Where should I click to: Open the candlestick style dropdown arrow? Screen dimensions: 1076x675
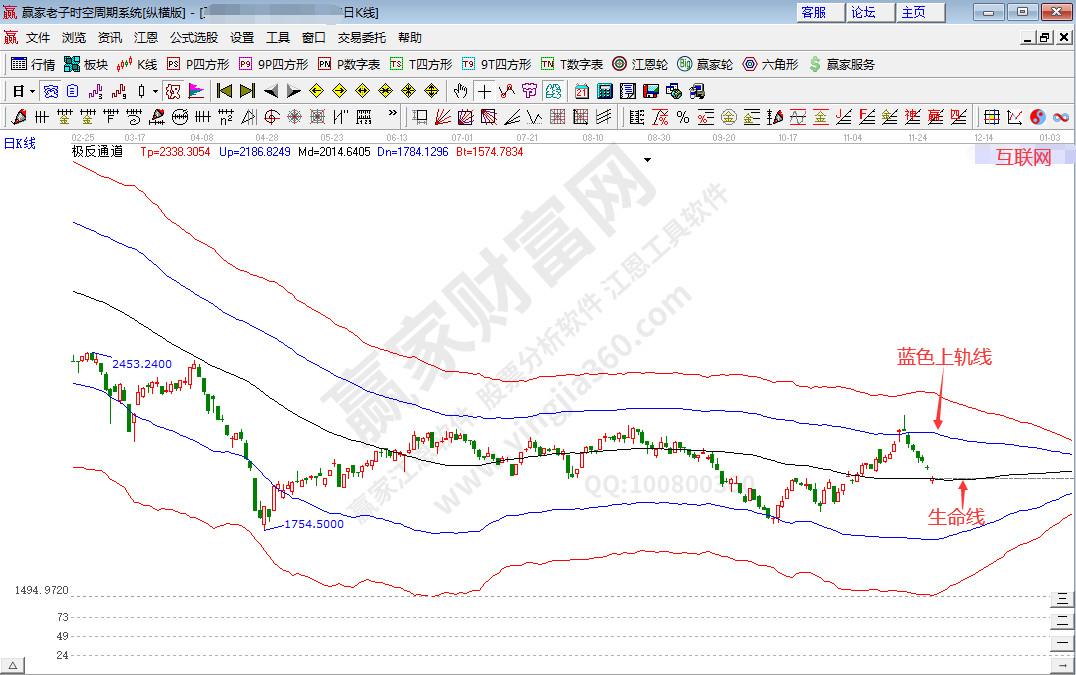pyautogui.click(x=155, y=91)
